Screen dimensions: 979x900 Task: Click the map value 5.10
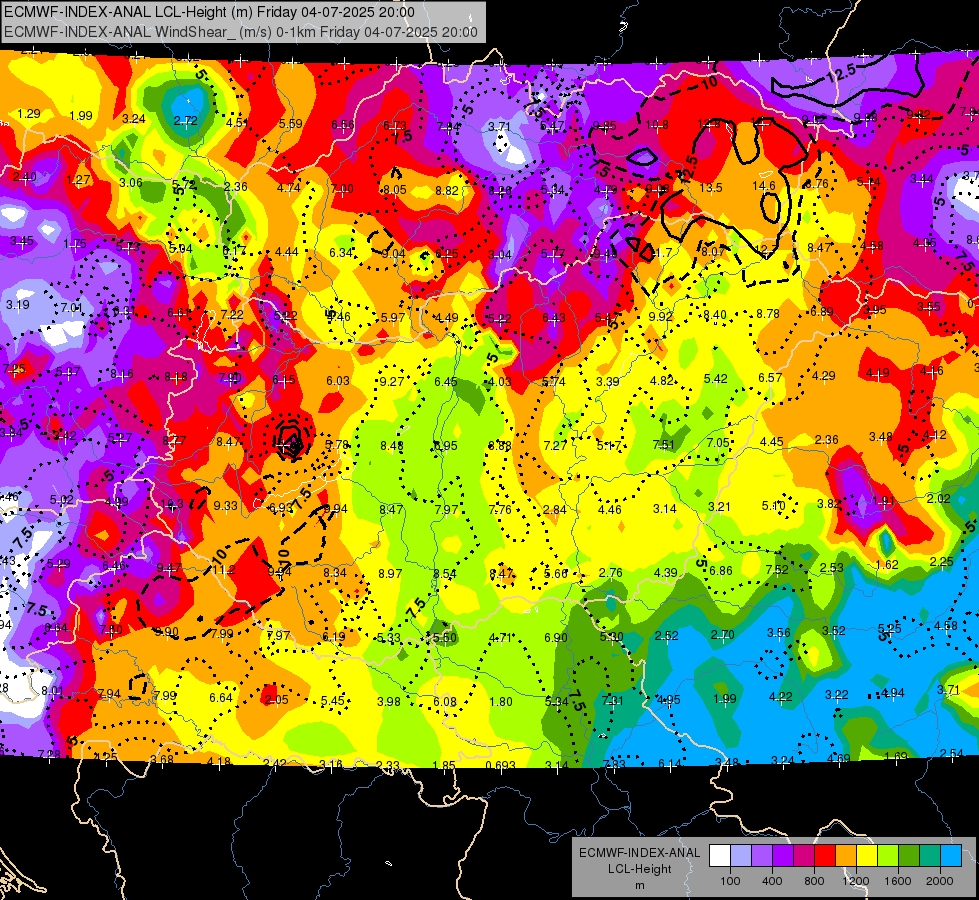[x=773, y=505]
